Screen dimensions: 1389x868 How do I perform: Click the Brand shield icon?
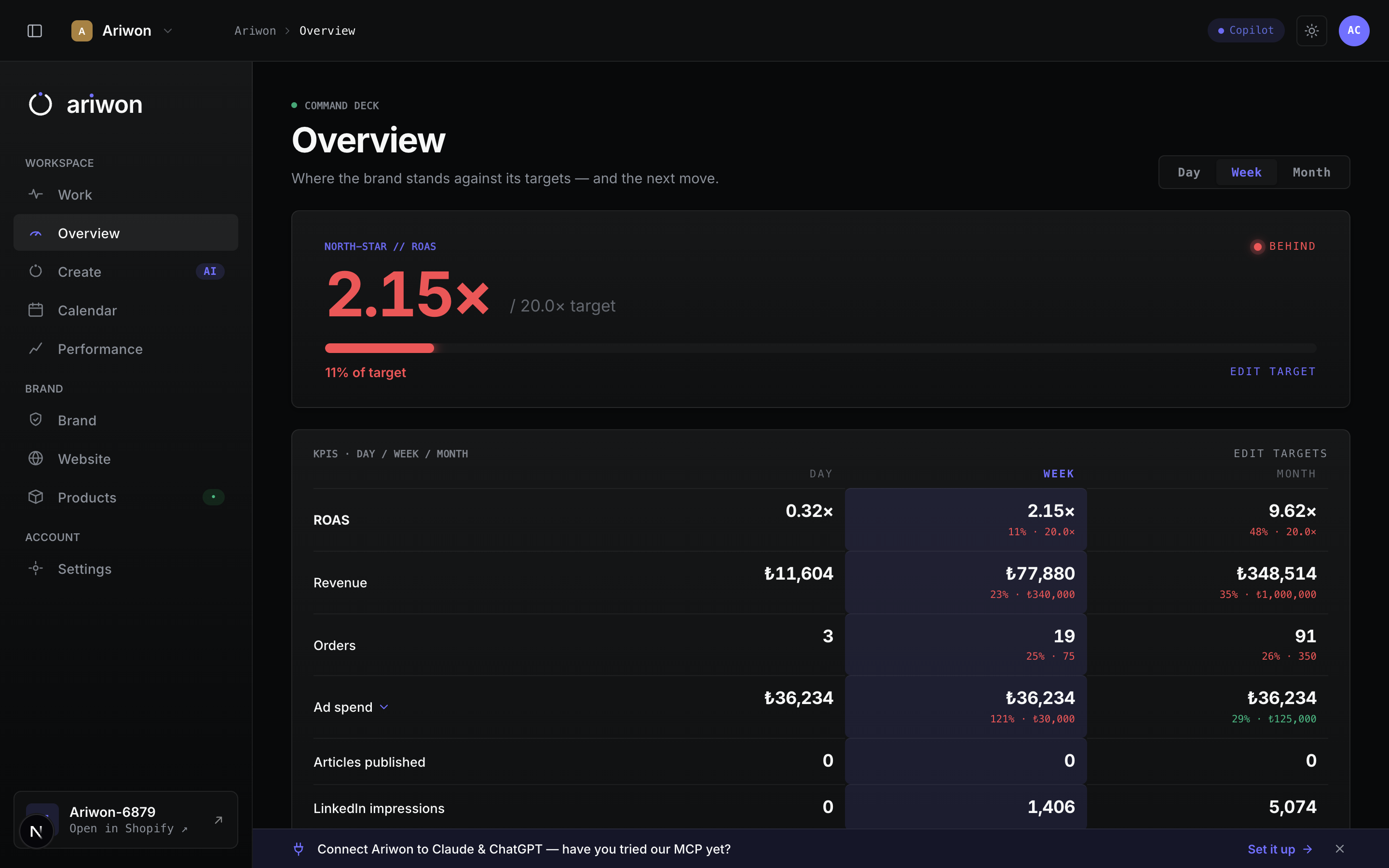36,420
